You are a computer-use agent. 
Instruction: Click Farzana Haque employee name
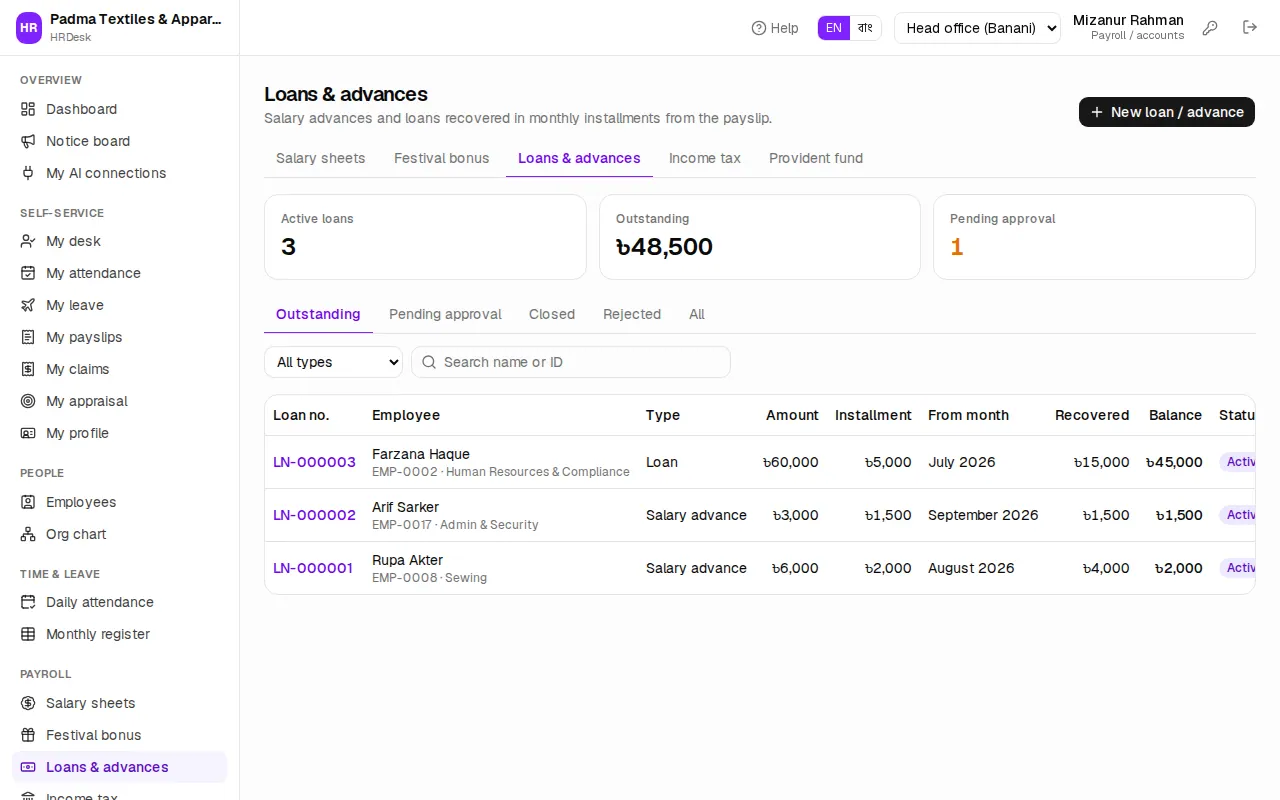[x=421, y=454]
